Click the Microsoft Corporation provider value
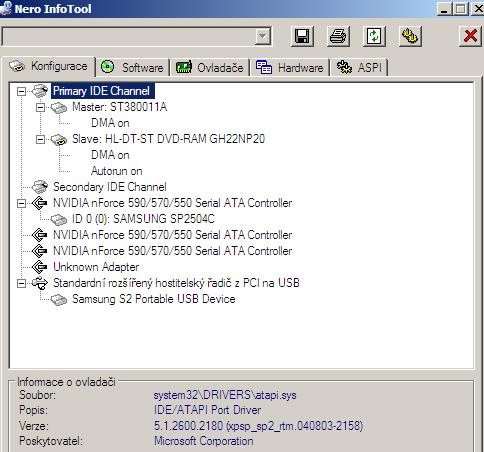Image resolution: width=484 pixels, height=452 pixels. pos(203,441)
